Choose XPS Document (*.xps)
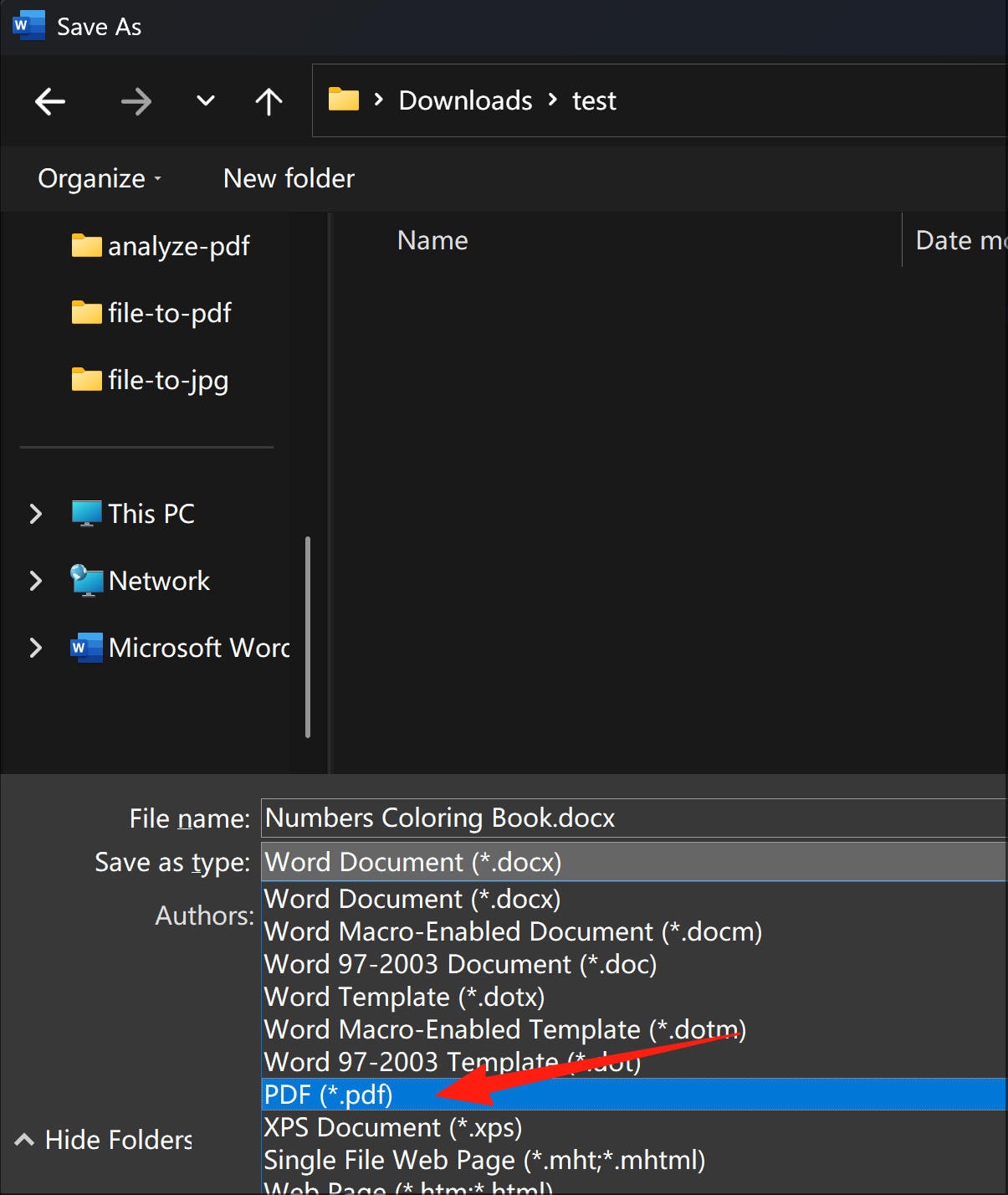The height and width of the screenshot is (1195, 1008). (x=634, y=1127)
